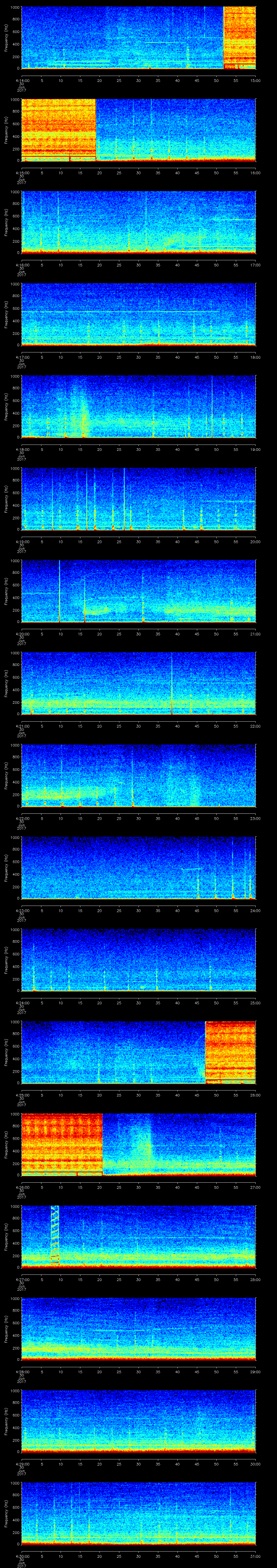This screenshot has width=277, height=1568.
Task: Click the 4:23:00 time axis label
Action: click(21, 910)
